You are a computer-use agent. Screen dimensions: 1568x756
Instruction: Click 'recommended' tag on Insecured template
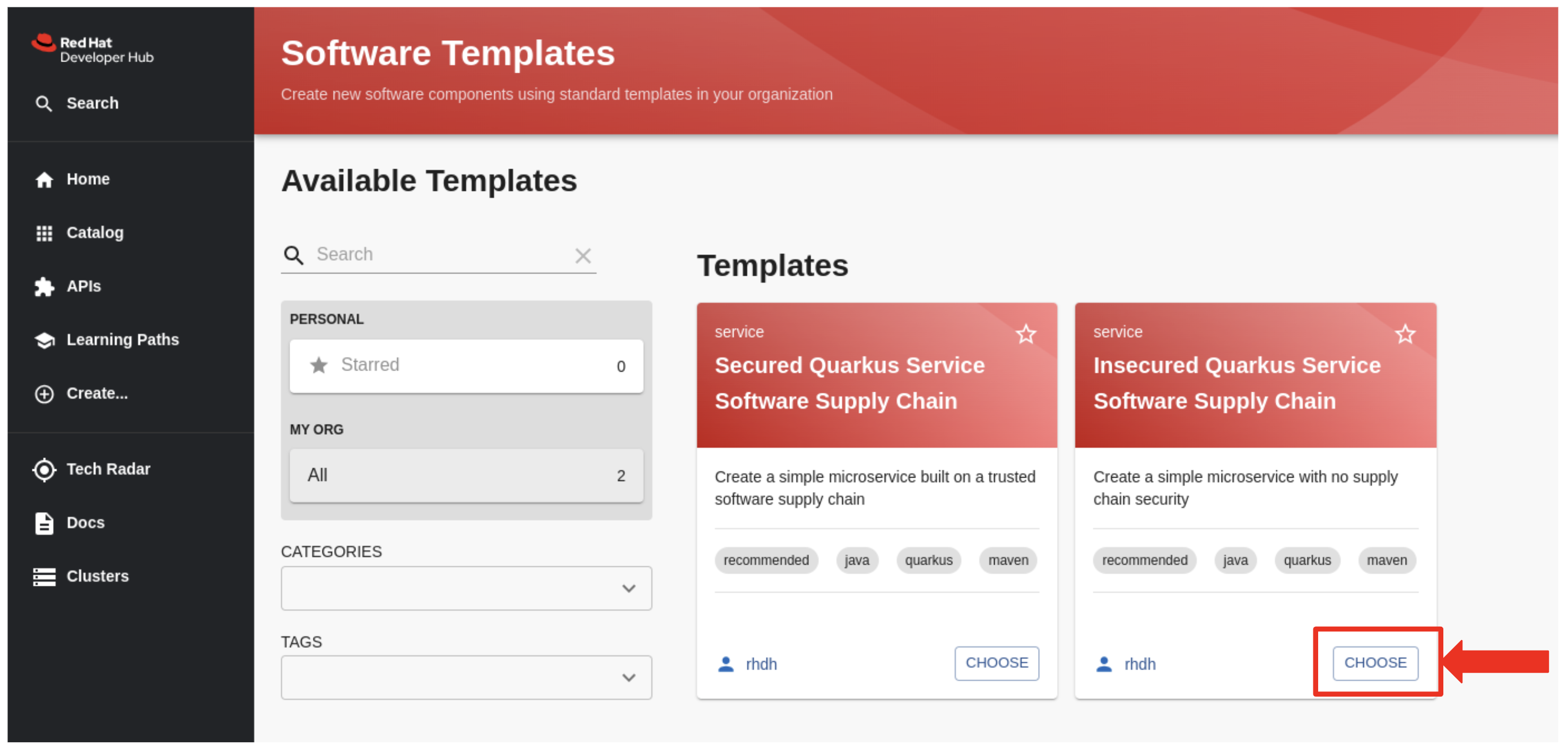coord(1145,560)
